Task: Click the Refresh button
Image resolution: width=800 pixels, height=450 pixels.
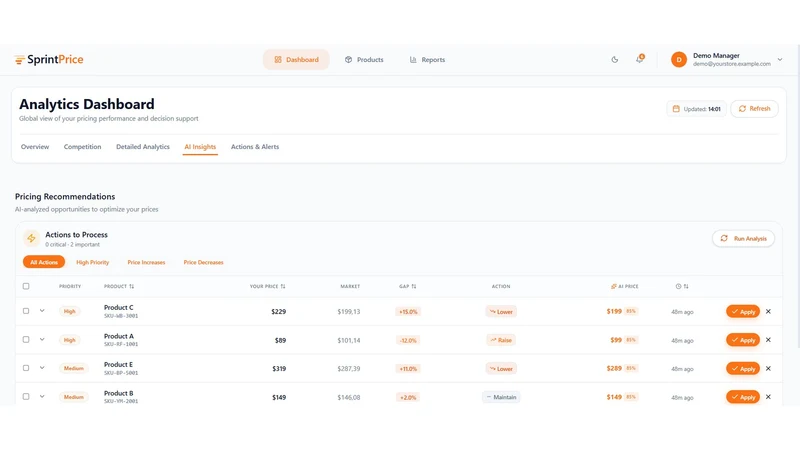Action: [754, 109]
